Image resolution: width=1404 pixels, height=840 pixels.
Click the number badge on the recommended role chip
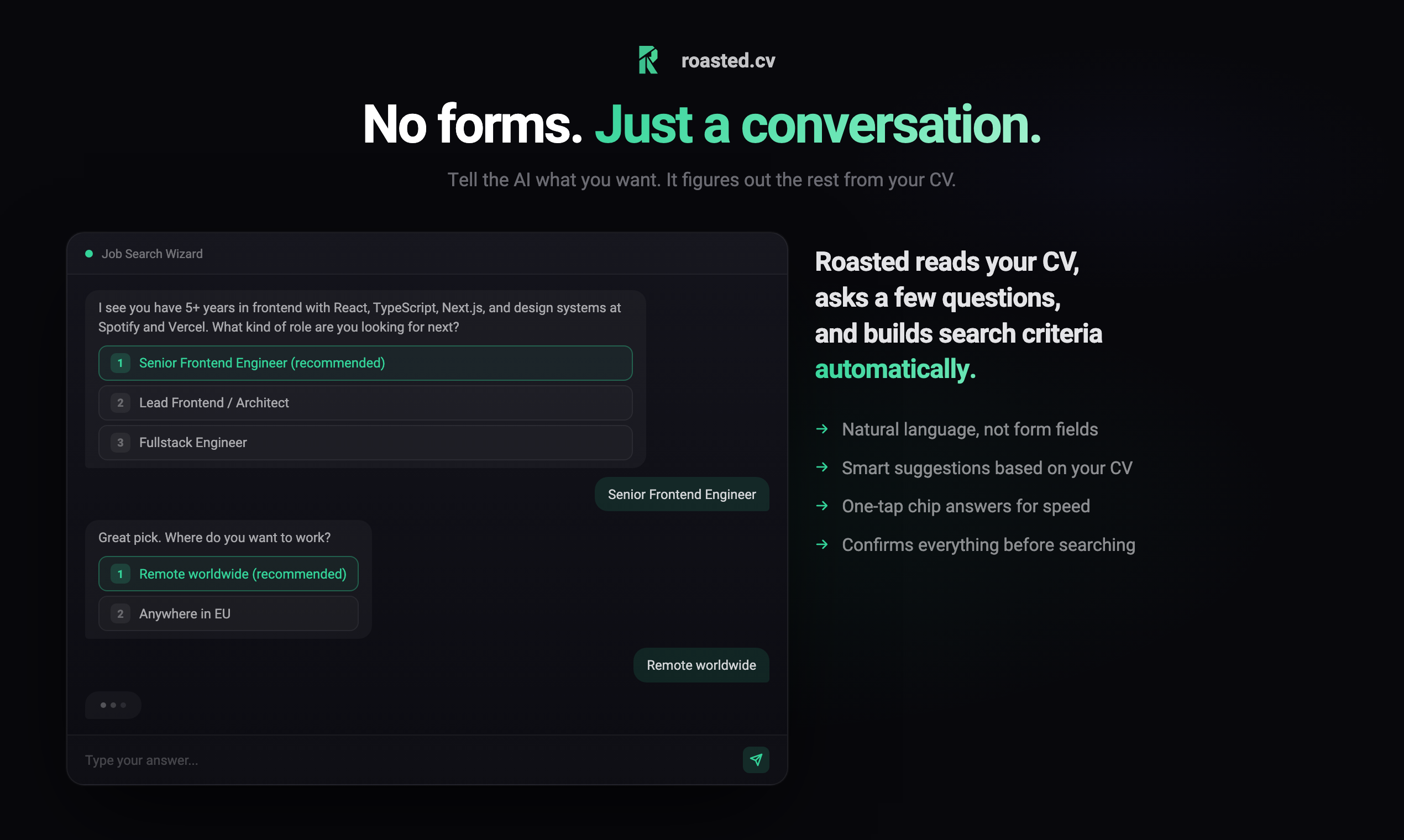tap(120, 363)
